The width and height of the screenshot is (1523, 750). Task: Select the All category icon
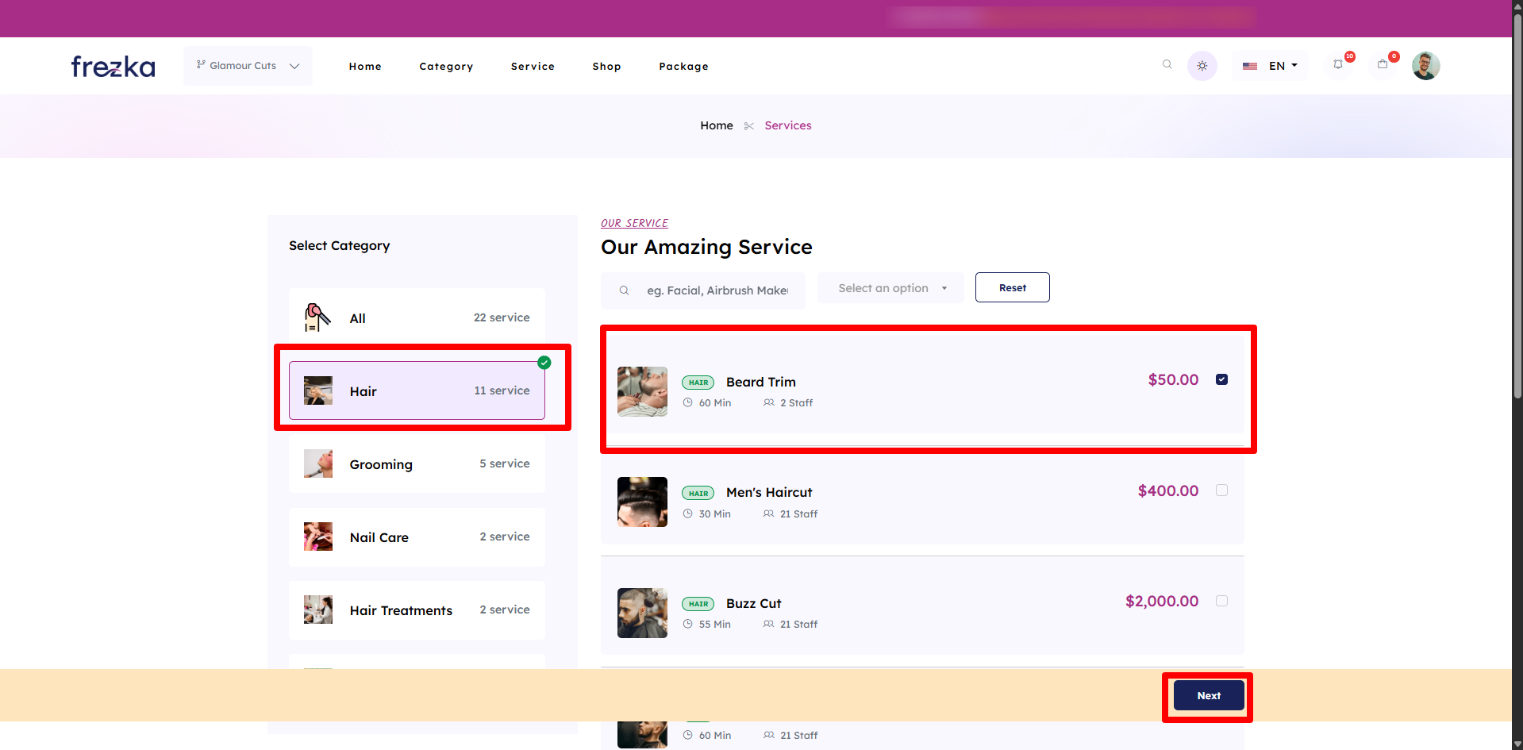click(x=318, y=318)
